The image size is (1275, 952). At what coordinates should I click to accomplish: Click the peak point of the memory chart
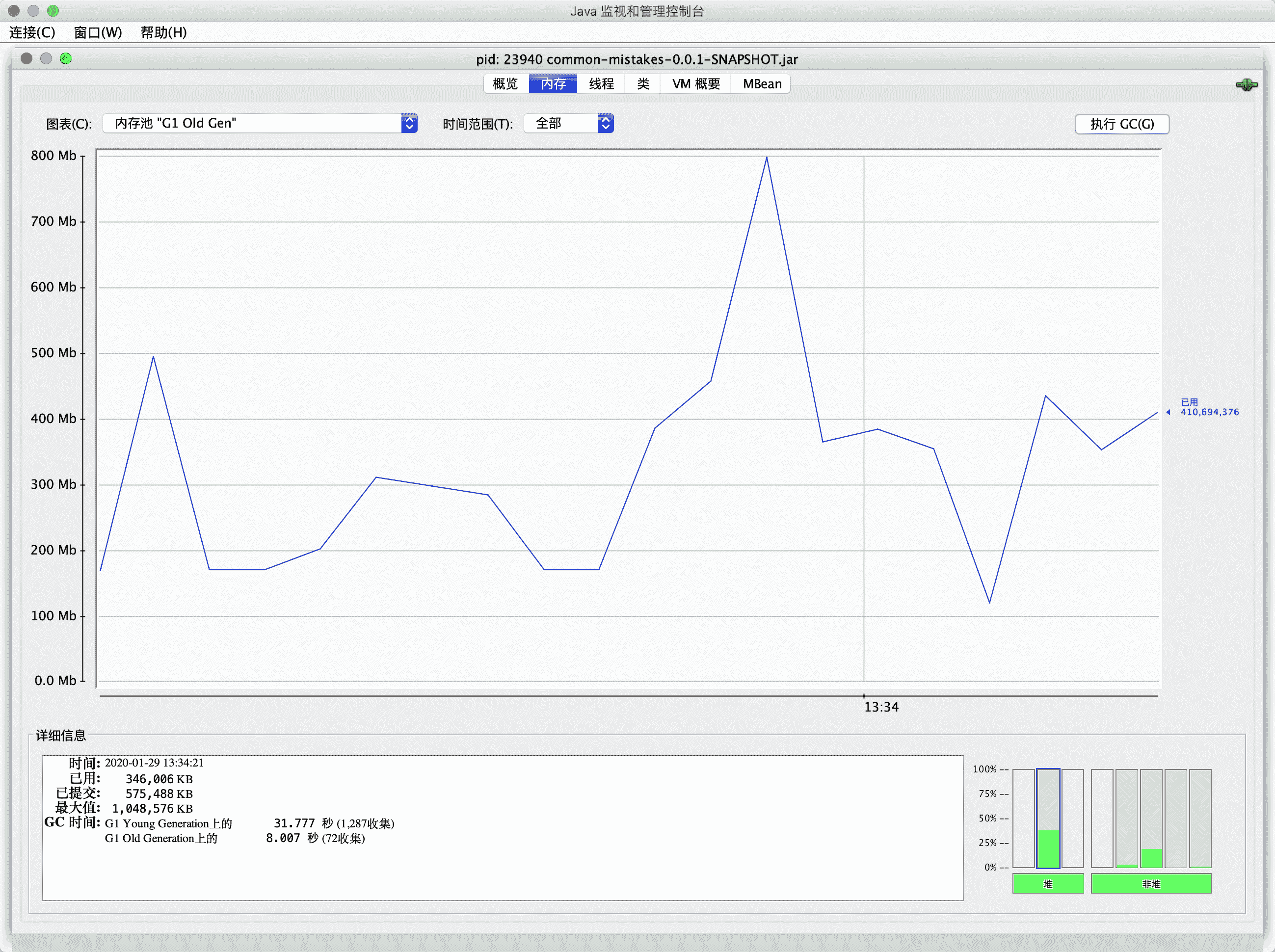click(766, 158)
